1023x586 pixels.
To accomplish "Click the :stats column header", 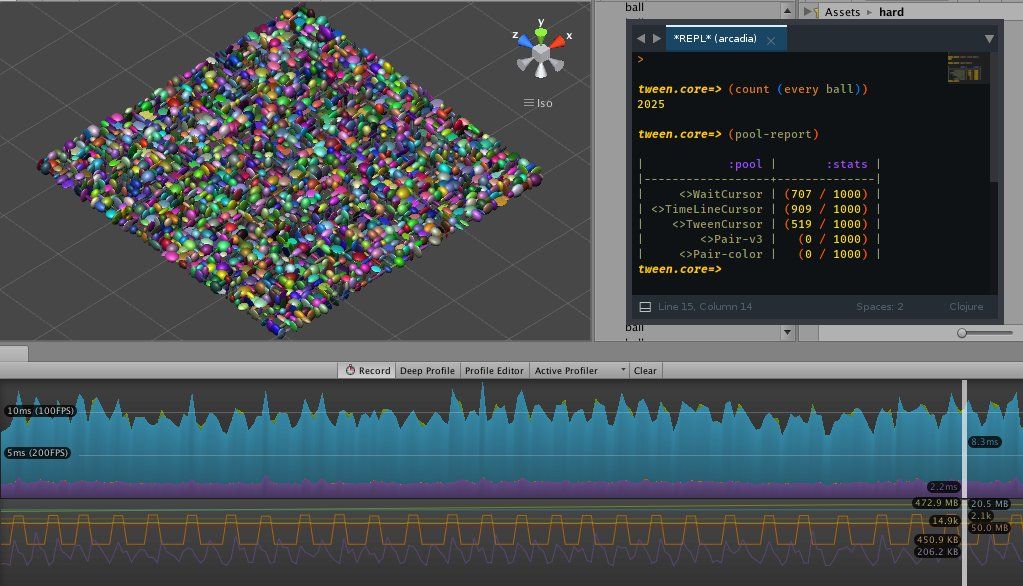I will 847,164.
